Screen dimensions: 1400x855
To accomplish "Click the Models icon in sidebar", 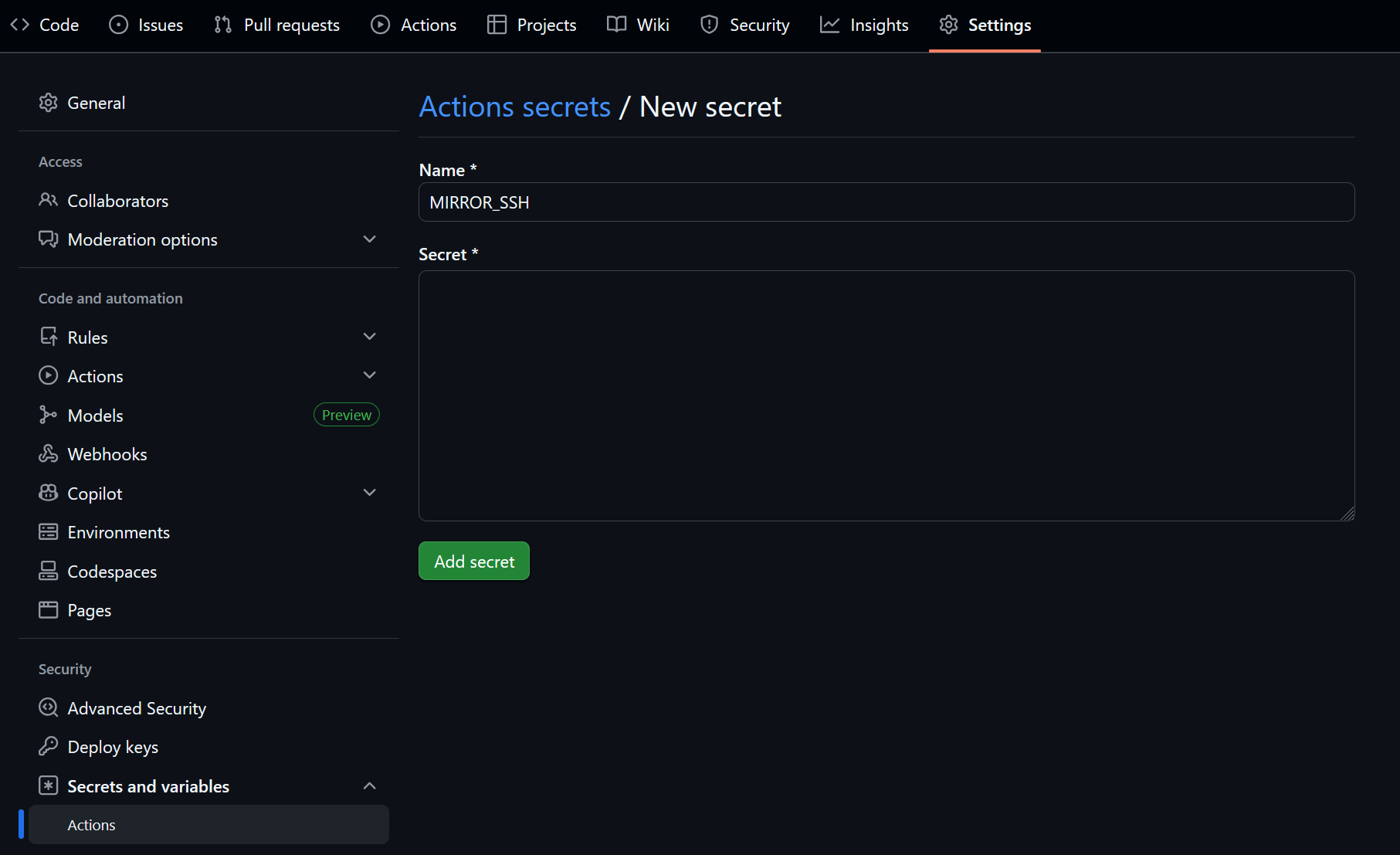I will click(48, 416).
